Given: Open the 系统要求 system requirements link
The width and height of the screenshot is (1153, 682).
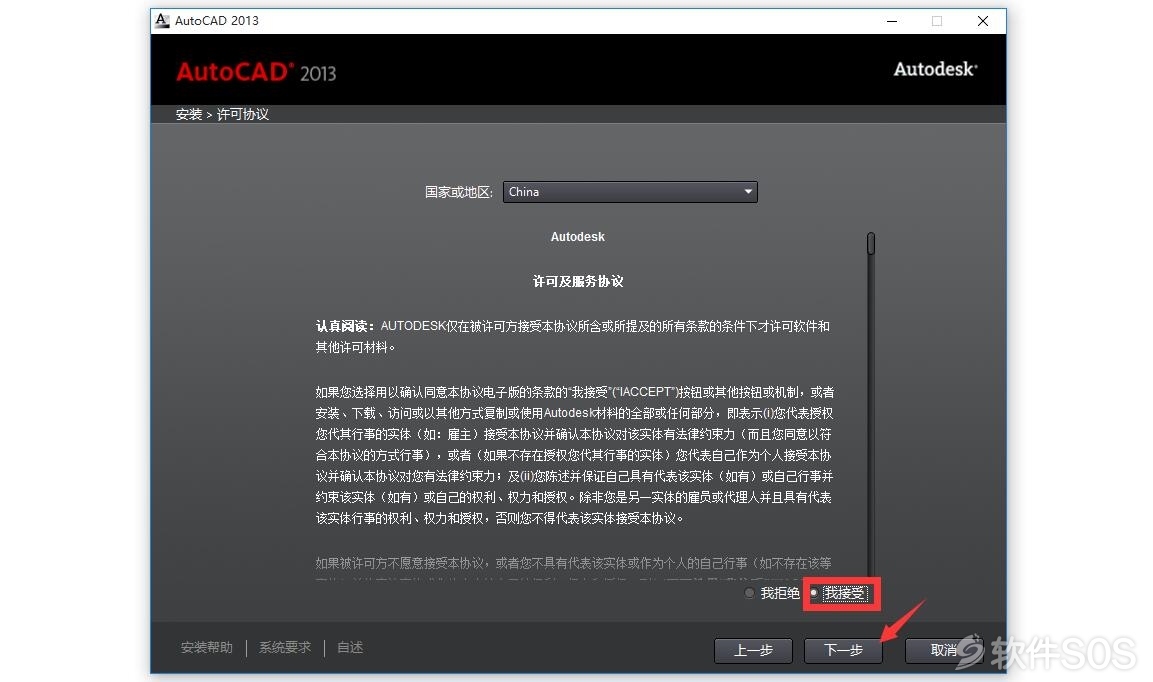Looking at the screenshot, I should click(285, 647).
